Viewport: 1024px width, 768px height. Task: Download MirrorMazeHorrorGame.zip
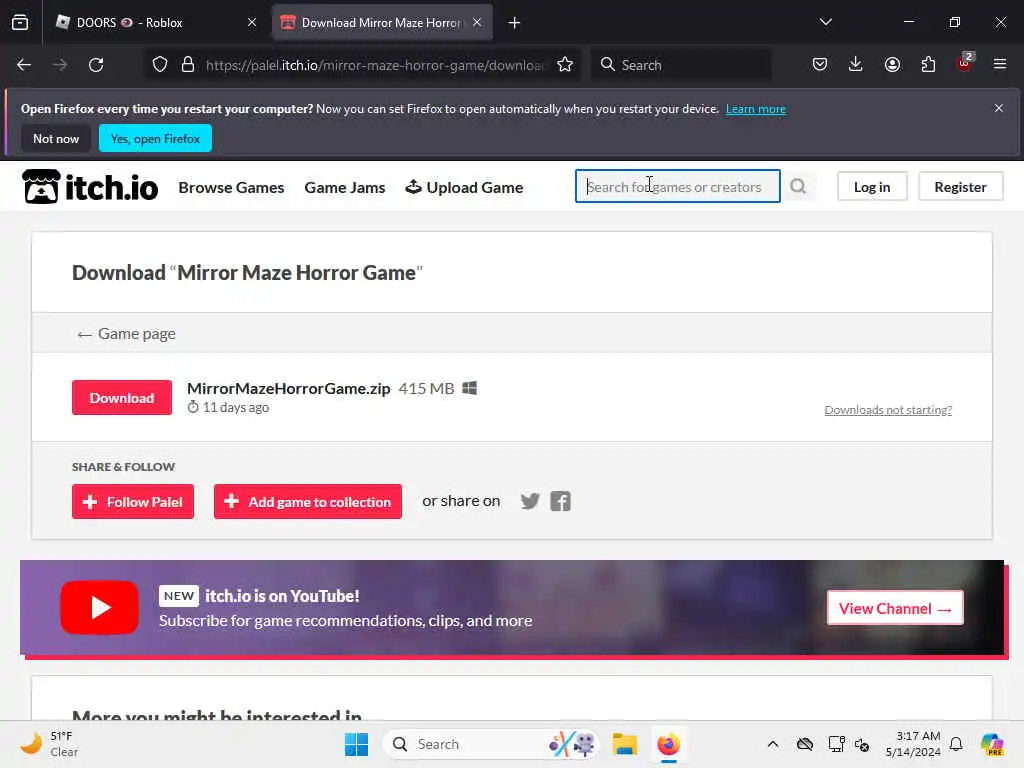[122, 398]
